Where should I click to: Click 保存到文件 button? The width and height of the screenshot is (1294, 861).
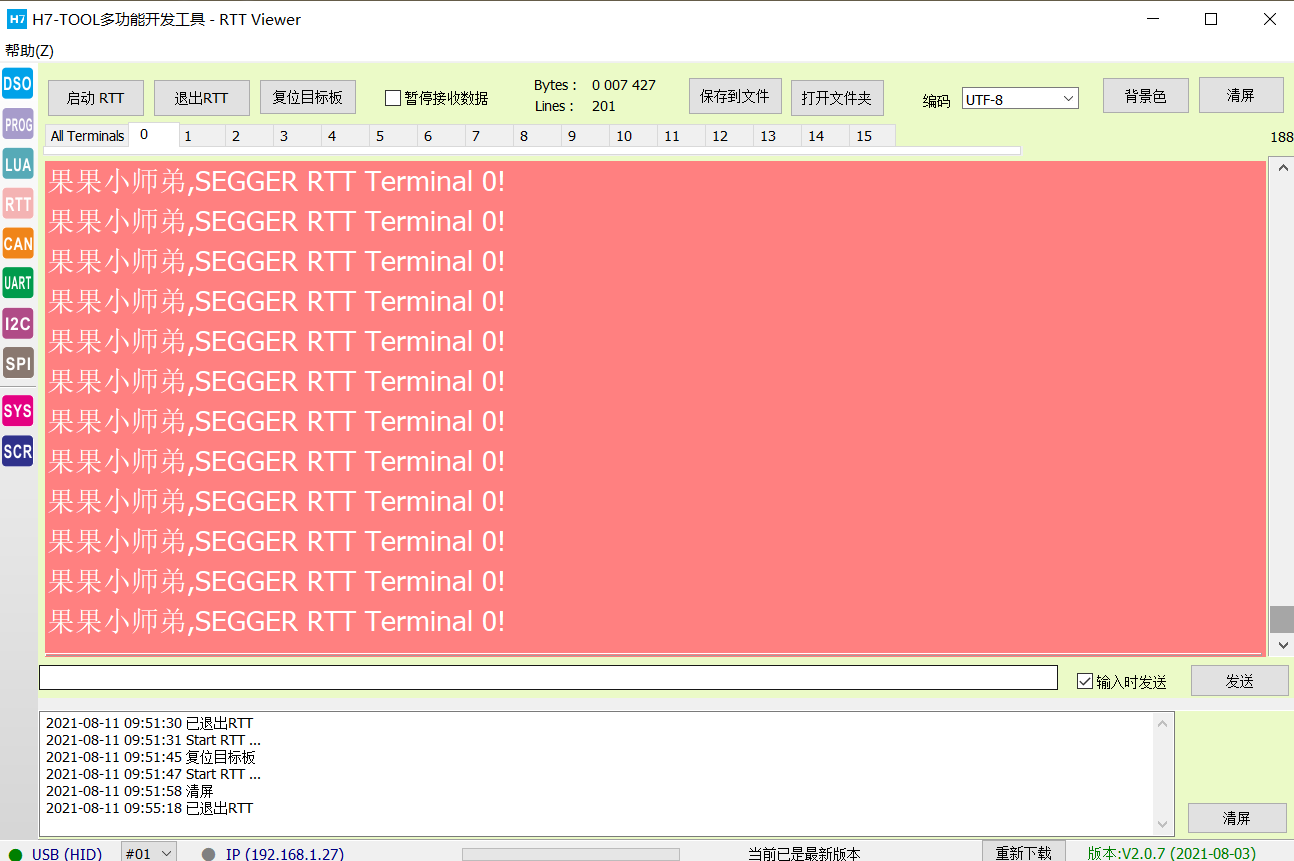coord(735,96)
